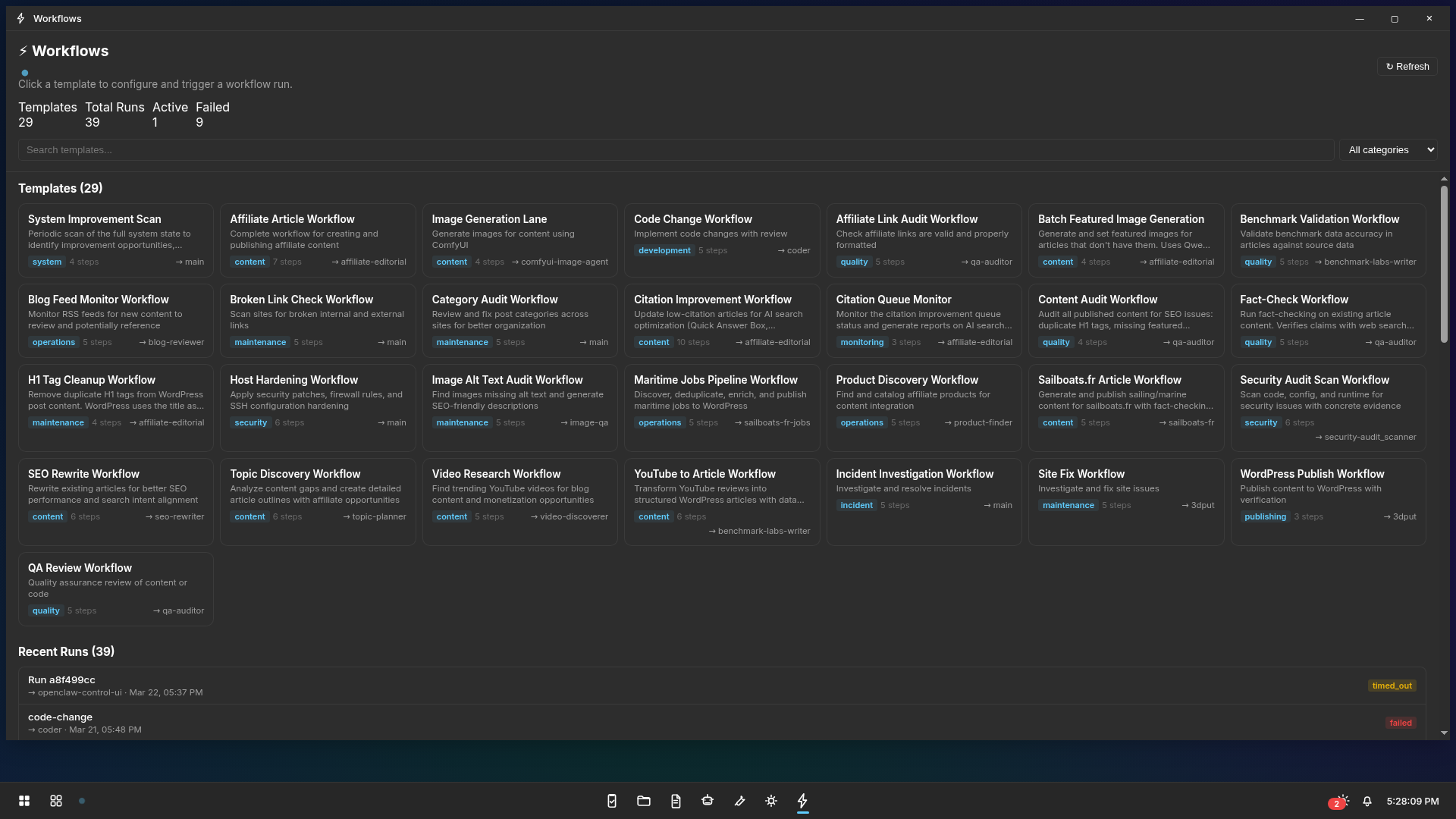
Task: Click the Failed 9 statistic
Action: click(212, 115)
